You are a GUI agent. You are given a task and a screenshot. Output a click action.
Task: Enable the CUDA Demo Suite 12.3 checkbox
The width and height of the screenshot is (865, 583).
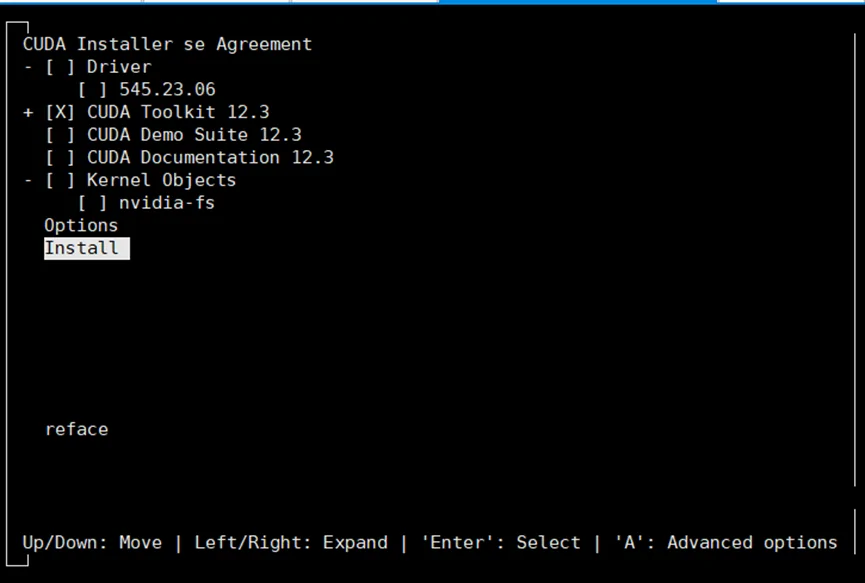point(60,135)
